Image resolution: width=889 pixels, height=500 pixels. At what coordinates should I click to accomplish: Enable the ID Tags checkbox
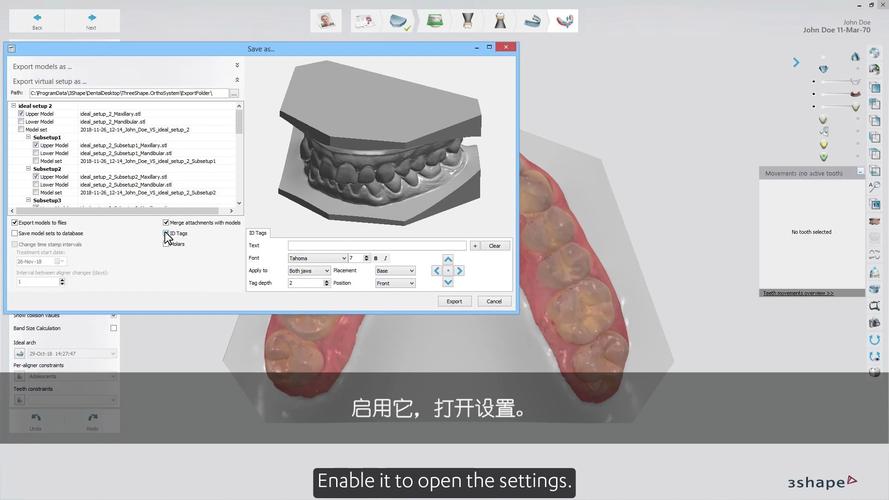click(x=166, y=233)
